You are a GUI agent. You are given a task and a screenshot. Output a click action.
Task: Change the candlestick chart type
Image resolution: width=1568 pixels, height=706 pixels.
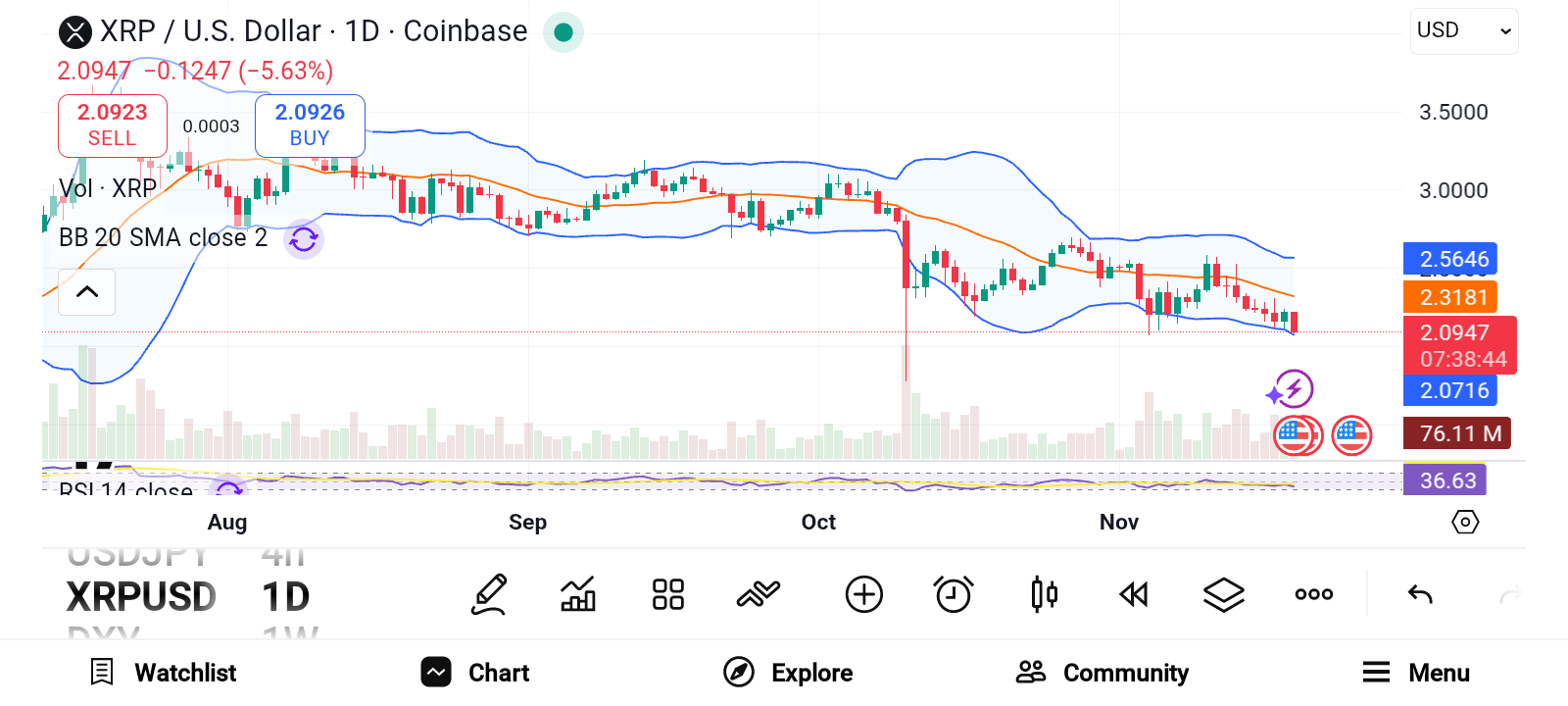pyautogui.click(x=1044, y=594)
